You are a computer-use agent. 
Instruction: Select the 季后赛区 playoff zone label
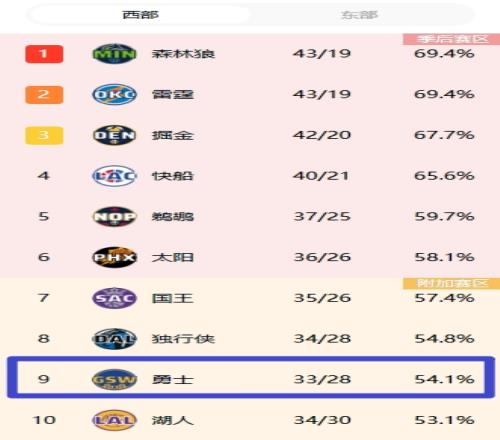coord(451,39)
